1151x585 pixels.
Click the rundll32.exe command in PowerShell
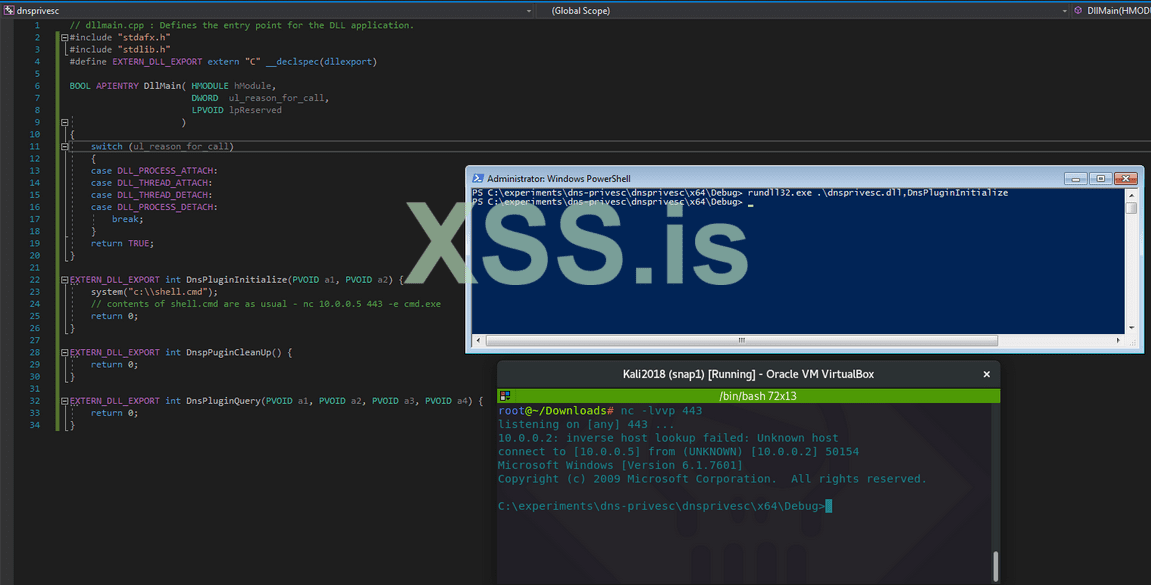coord(878,193)
